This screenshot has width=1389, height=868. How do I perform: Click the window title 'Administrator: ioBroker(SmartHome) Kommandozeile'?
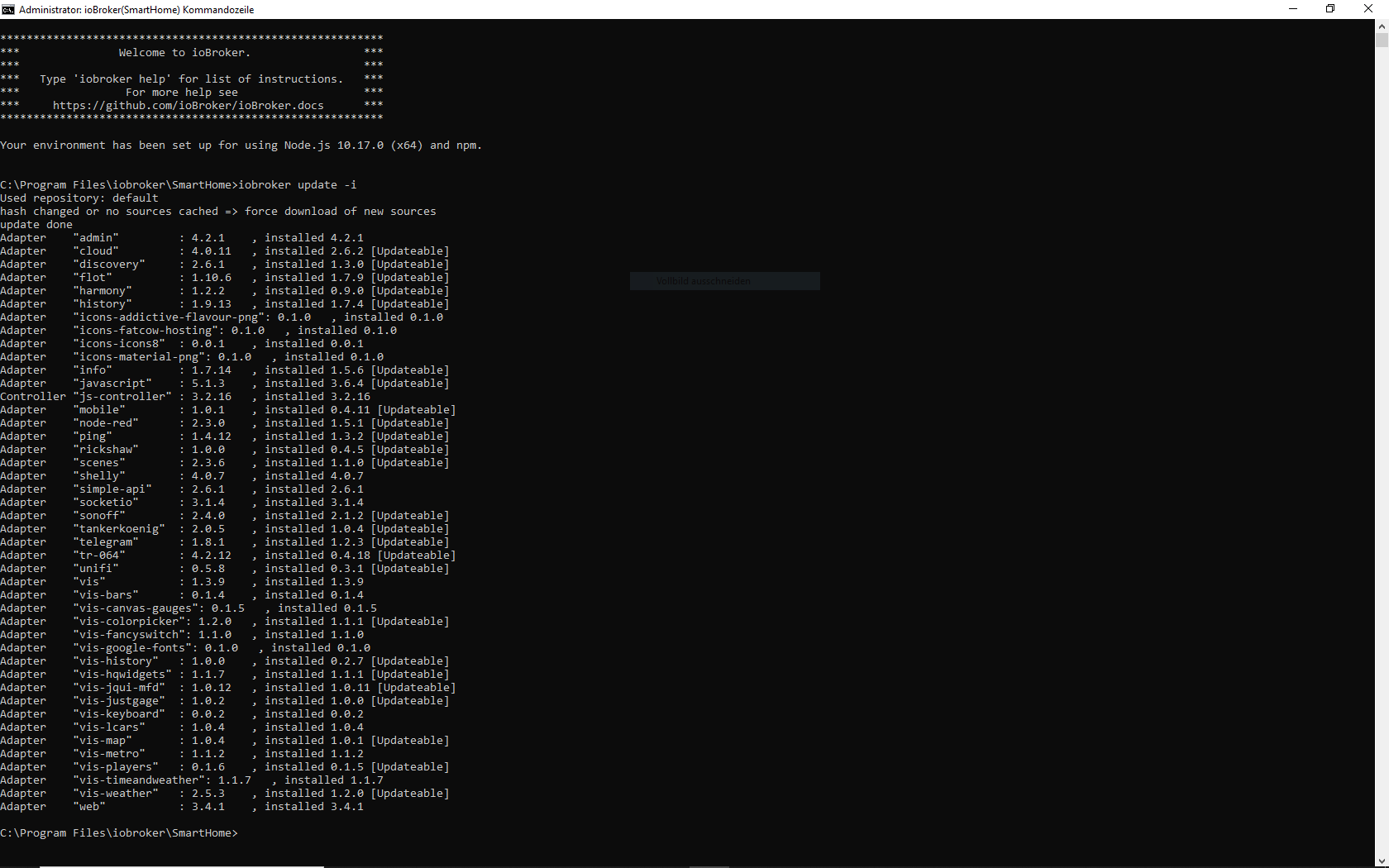coord(136,10)
